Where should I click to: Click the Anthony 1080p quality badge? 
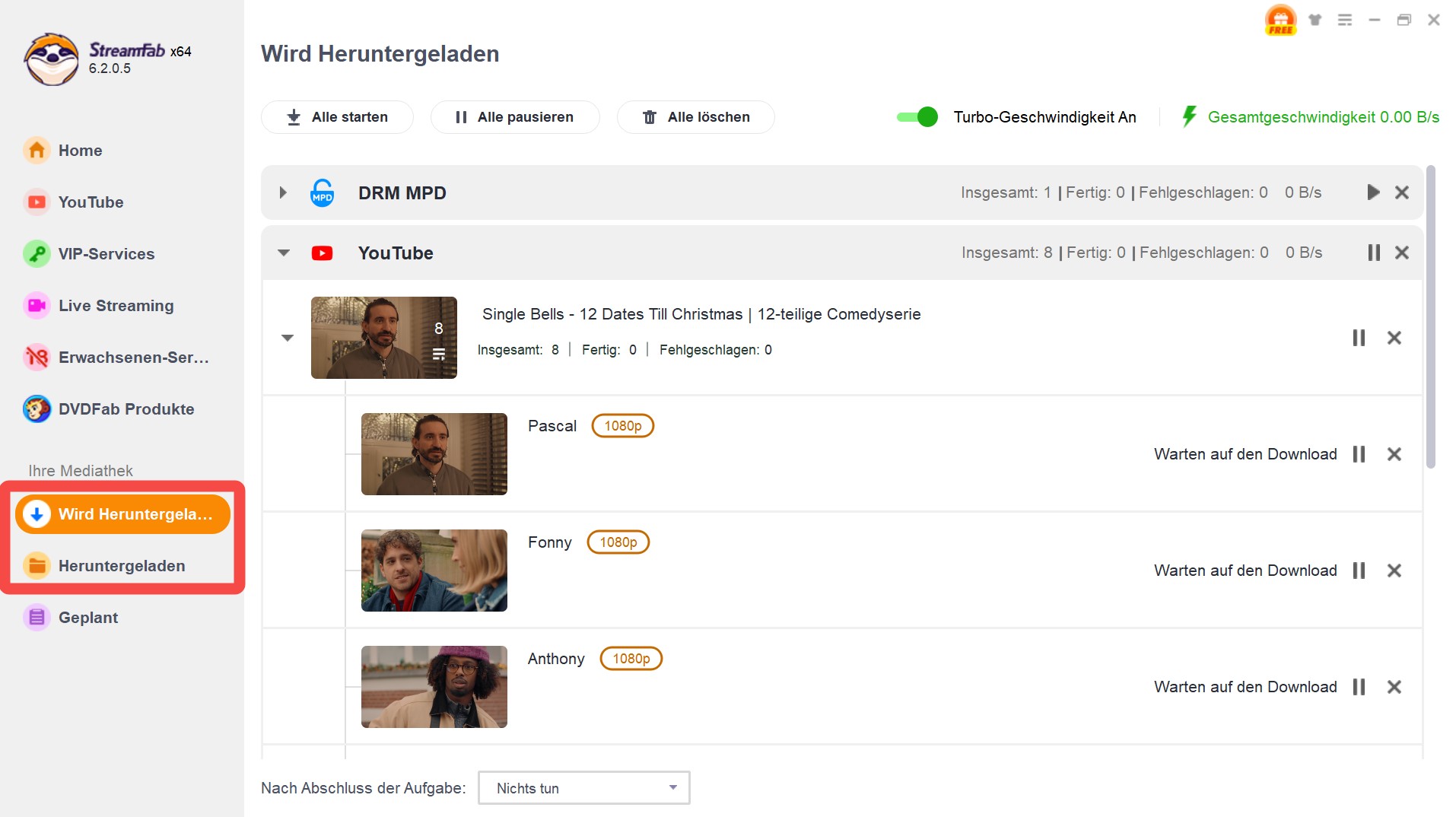pos(631,659)
